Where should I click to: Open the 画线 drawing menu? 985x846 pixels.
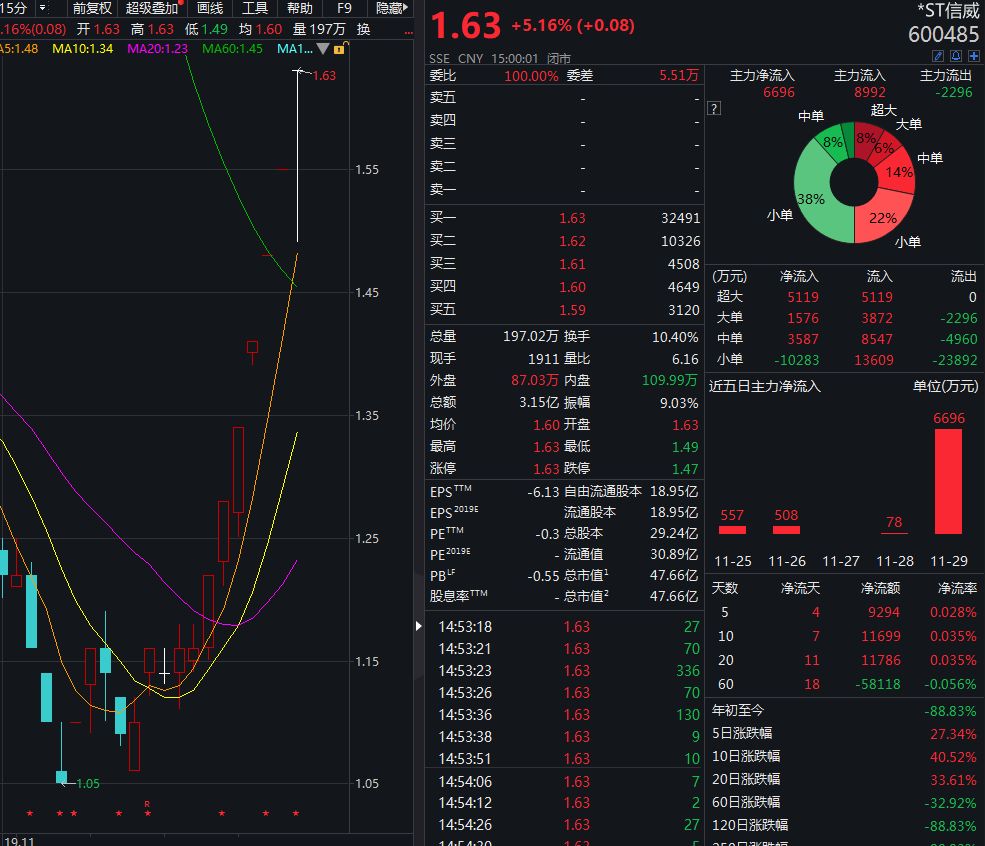pyautogui.click(x=210, y=8)
